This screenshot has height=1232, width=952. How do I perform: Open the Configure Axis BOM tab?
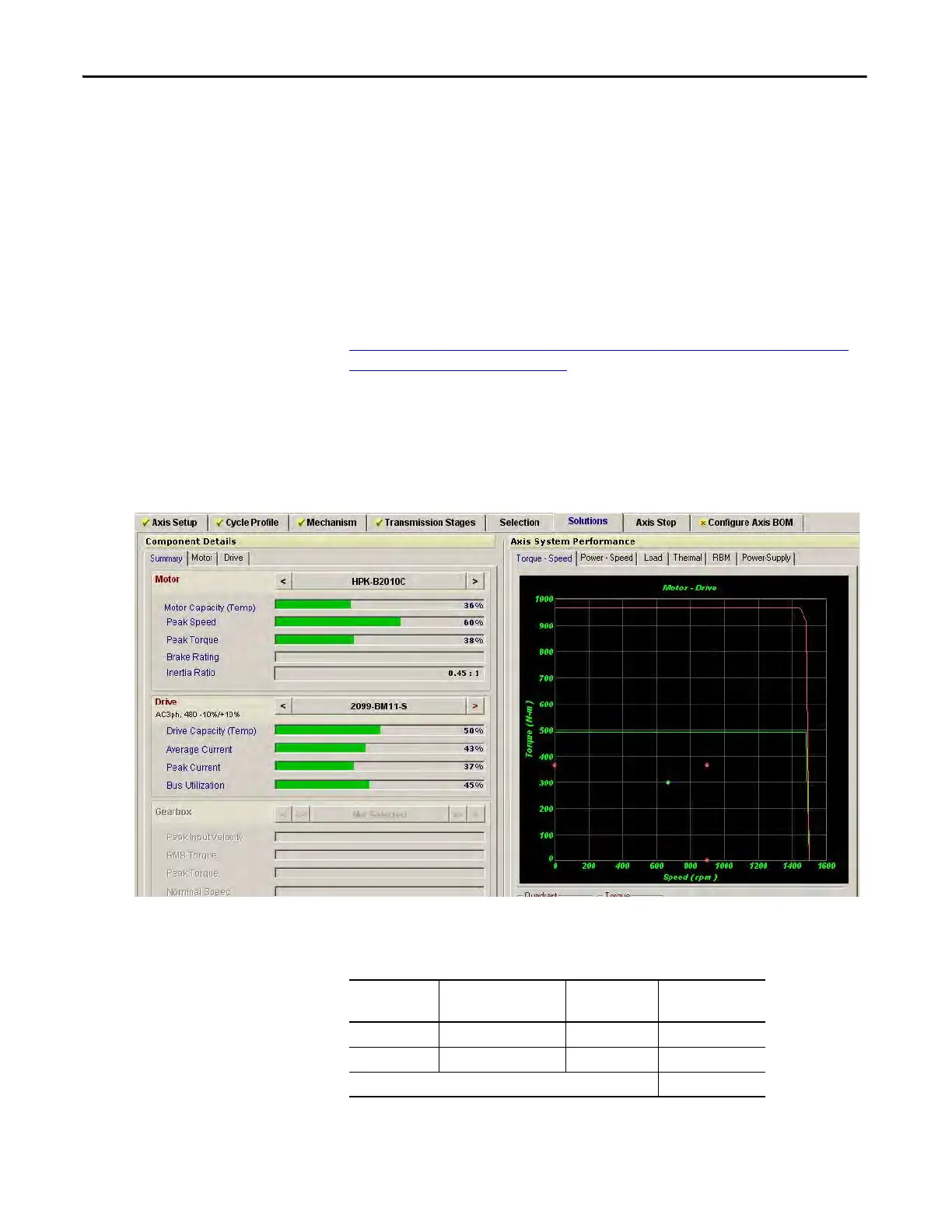click(747, 523)
